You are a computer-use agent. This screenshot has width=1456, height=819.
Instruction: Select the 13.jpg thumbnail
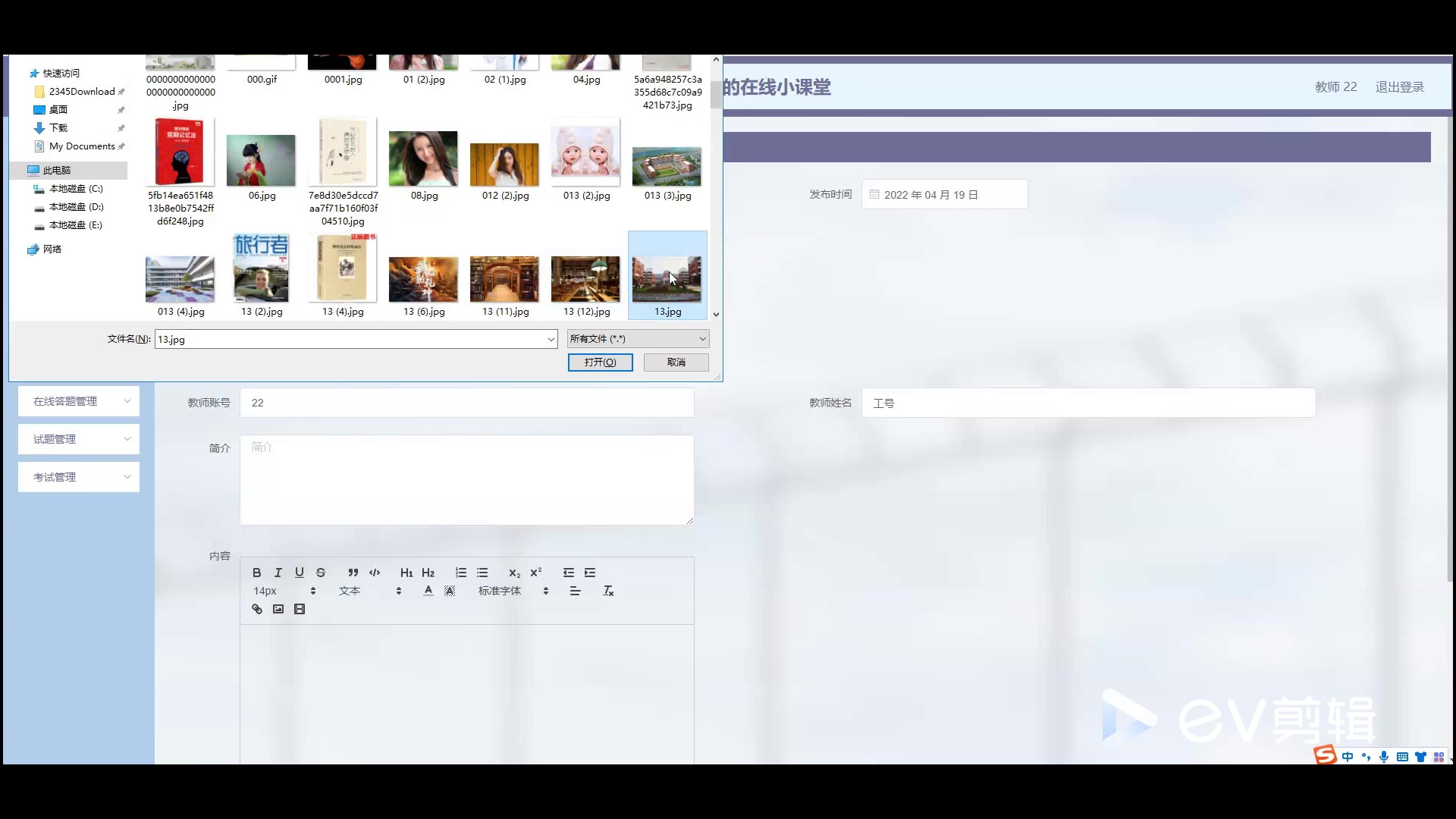click(x=667, y=275)
